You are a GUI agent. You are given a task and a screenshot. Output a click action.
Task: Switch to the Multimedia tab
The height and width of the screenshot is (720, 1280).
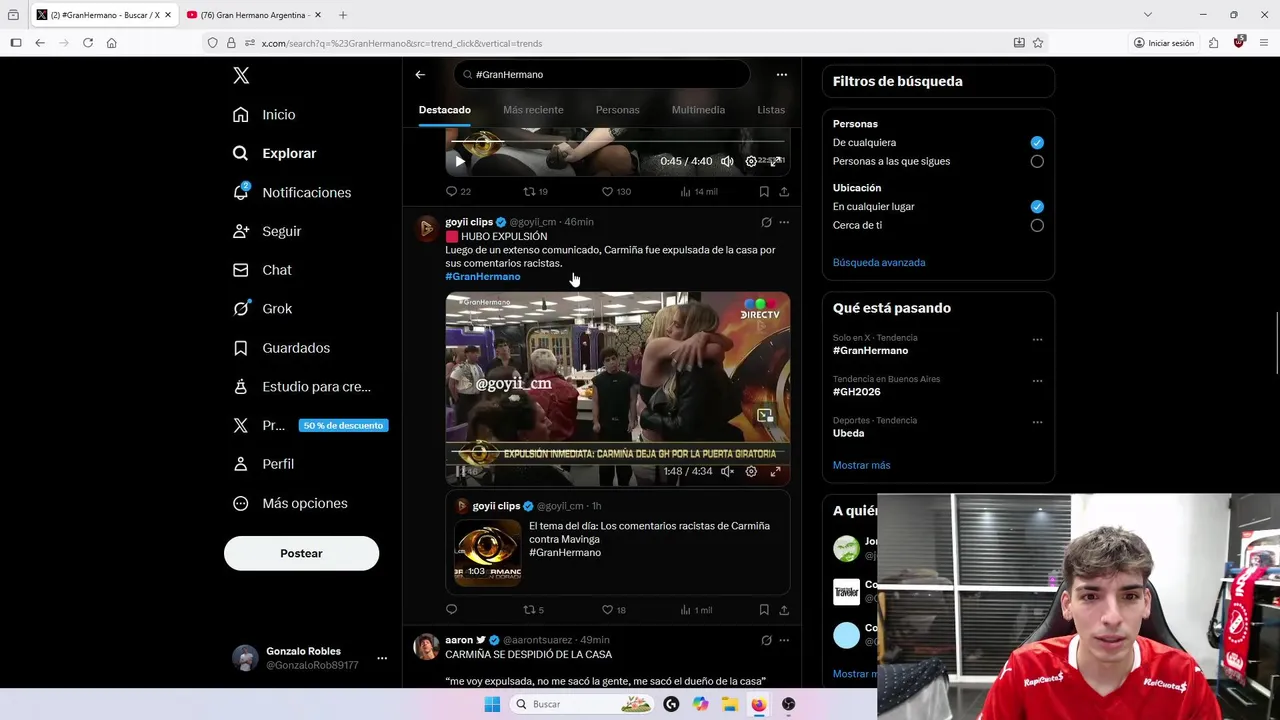[x=698, y=110]
